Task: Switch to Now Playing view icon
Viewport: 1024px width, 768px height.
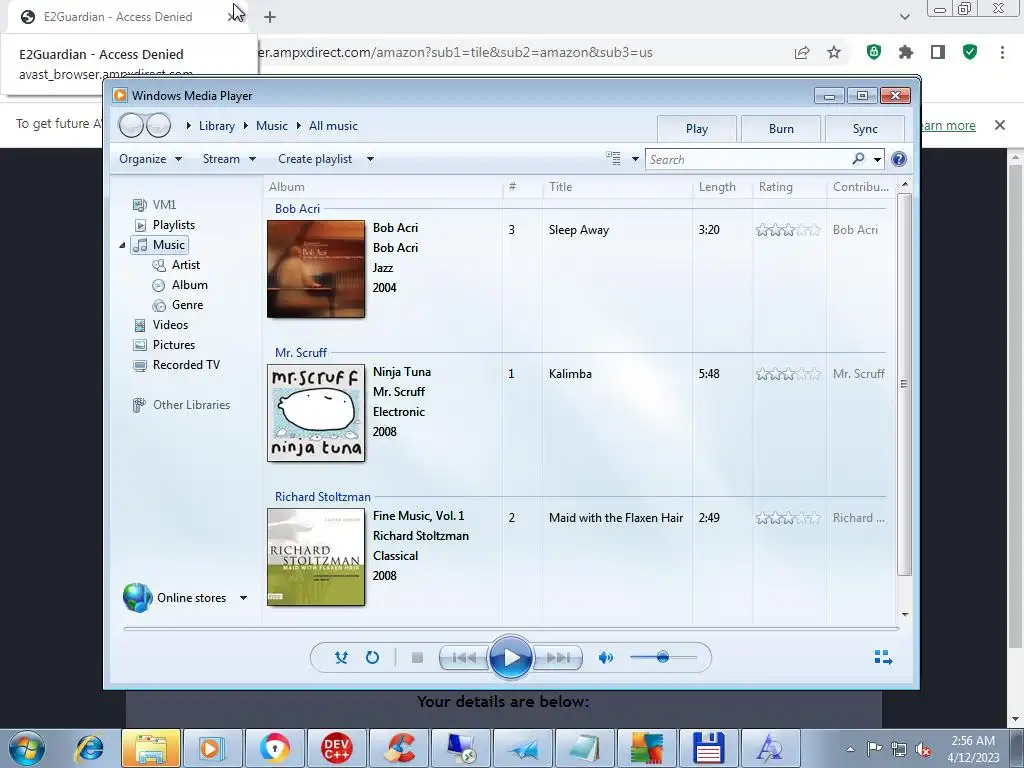Action: pos(883,658)
